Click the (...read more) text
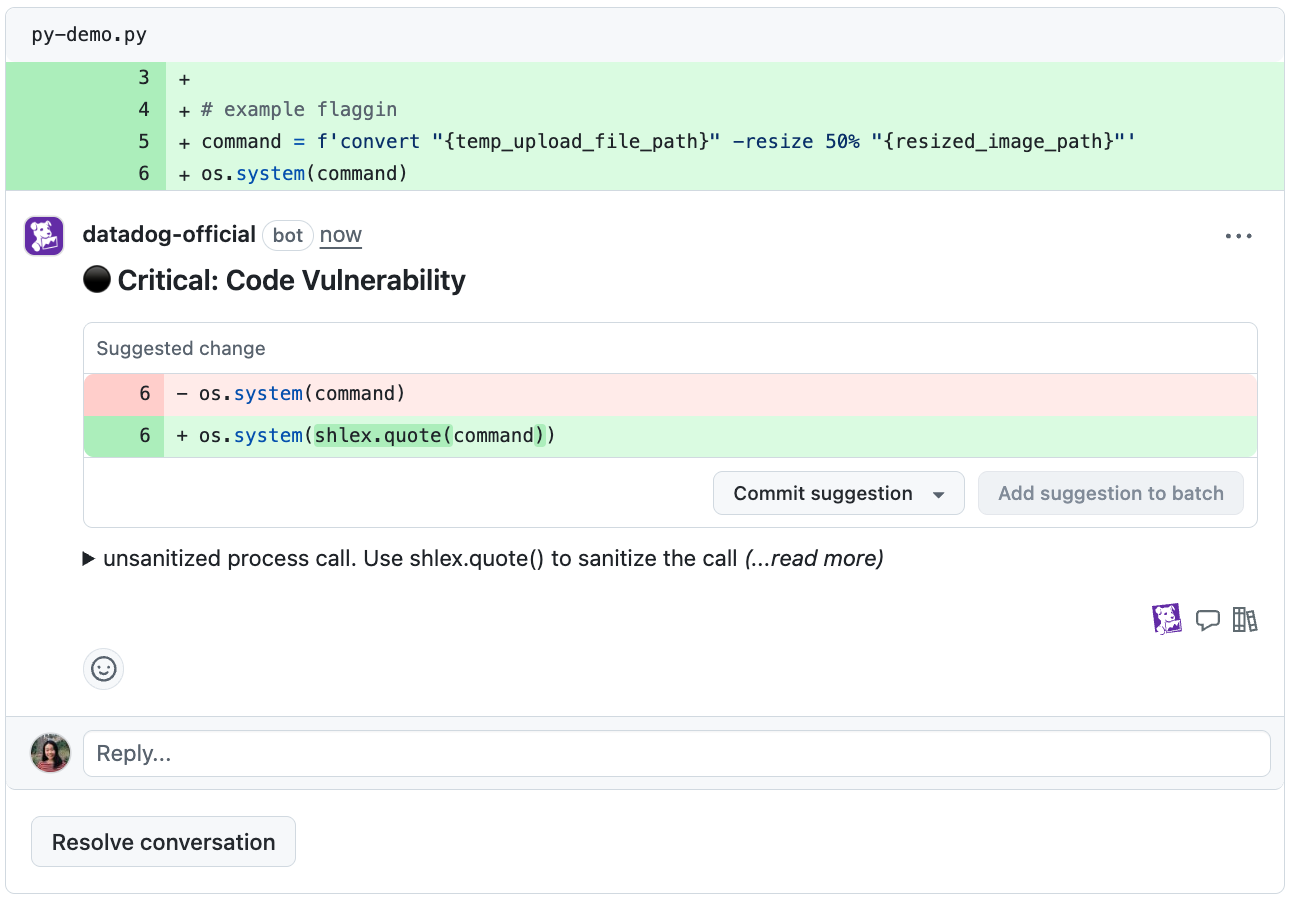 pyautogui.click(x=814, y=558)
